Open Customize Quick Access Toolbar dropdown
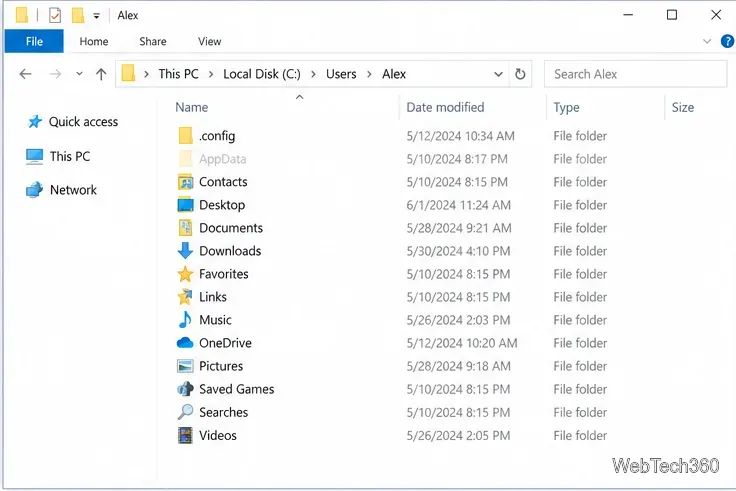Viewport: 736px width, 491px height. coord(96,16)
